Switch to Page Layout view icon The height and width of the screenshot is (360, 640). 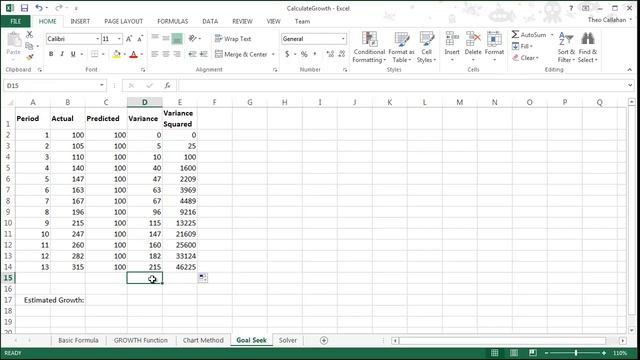tap(513, 353)
